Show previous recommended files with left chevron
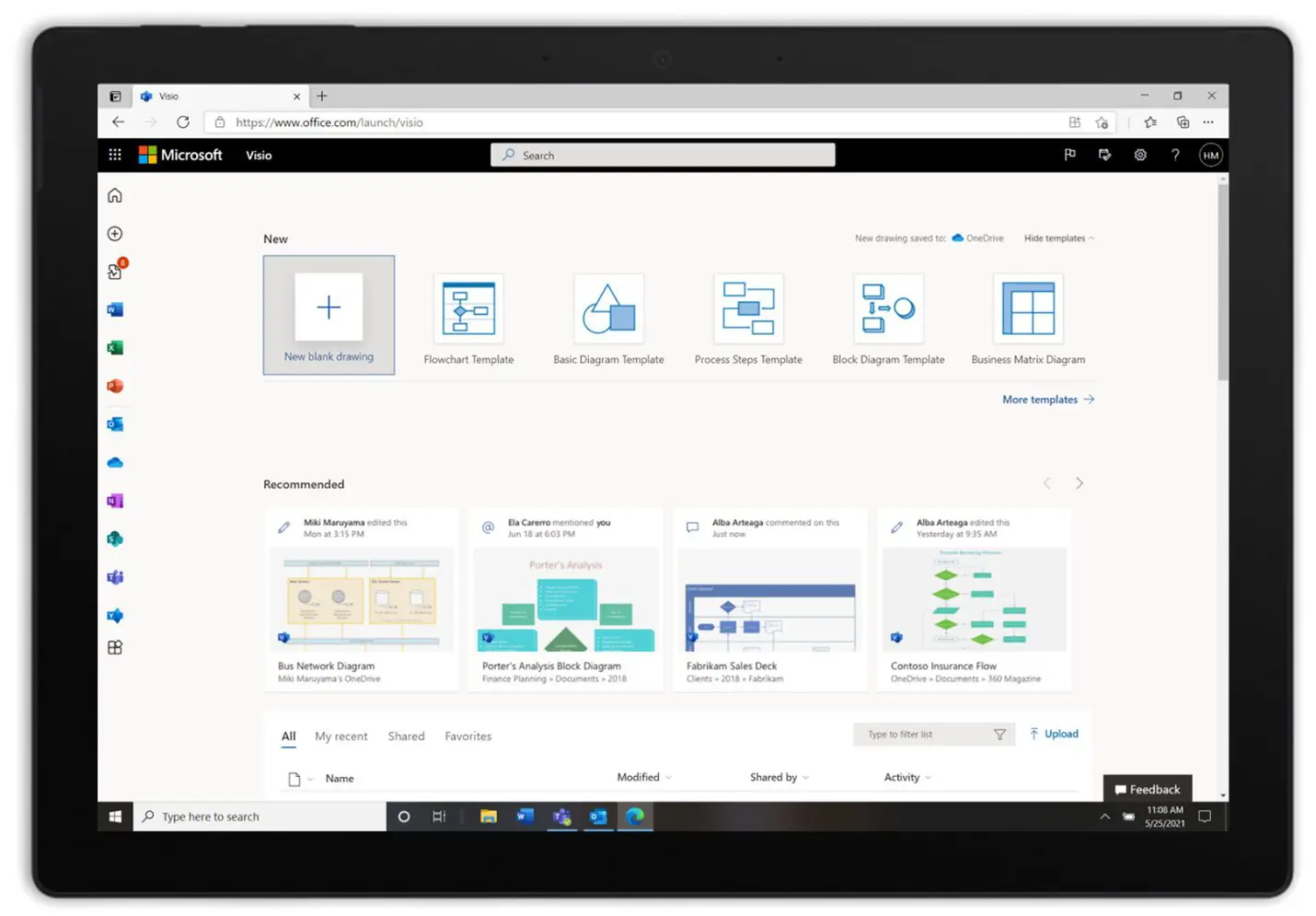The image size is (1316, 916). tap(1046, 483)
